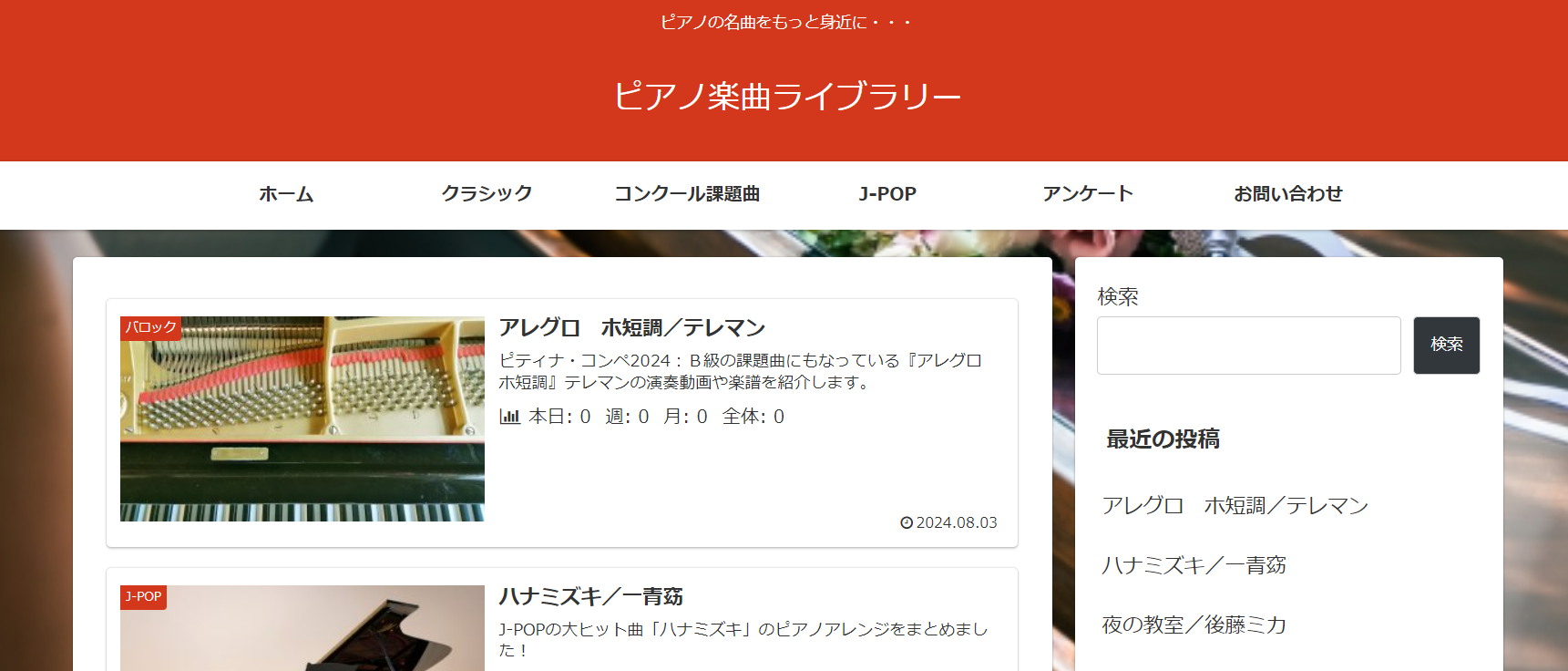Click the site title ピアノ楽曲ライブラリー
The height and width of the screenshot is (671, 1568).
tap(787, 96)
